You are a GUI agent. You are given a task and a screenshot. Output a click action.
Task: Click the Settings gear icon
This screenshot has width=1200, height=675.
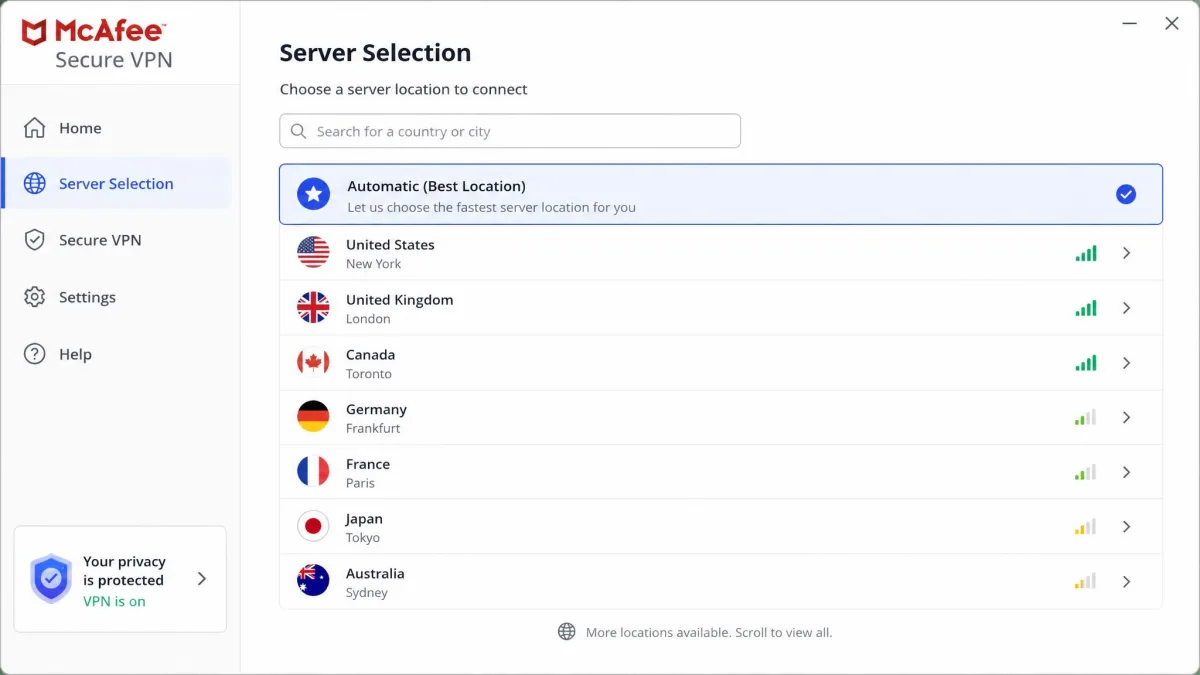[x=35, y=297]
